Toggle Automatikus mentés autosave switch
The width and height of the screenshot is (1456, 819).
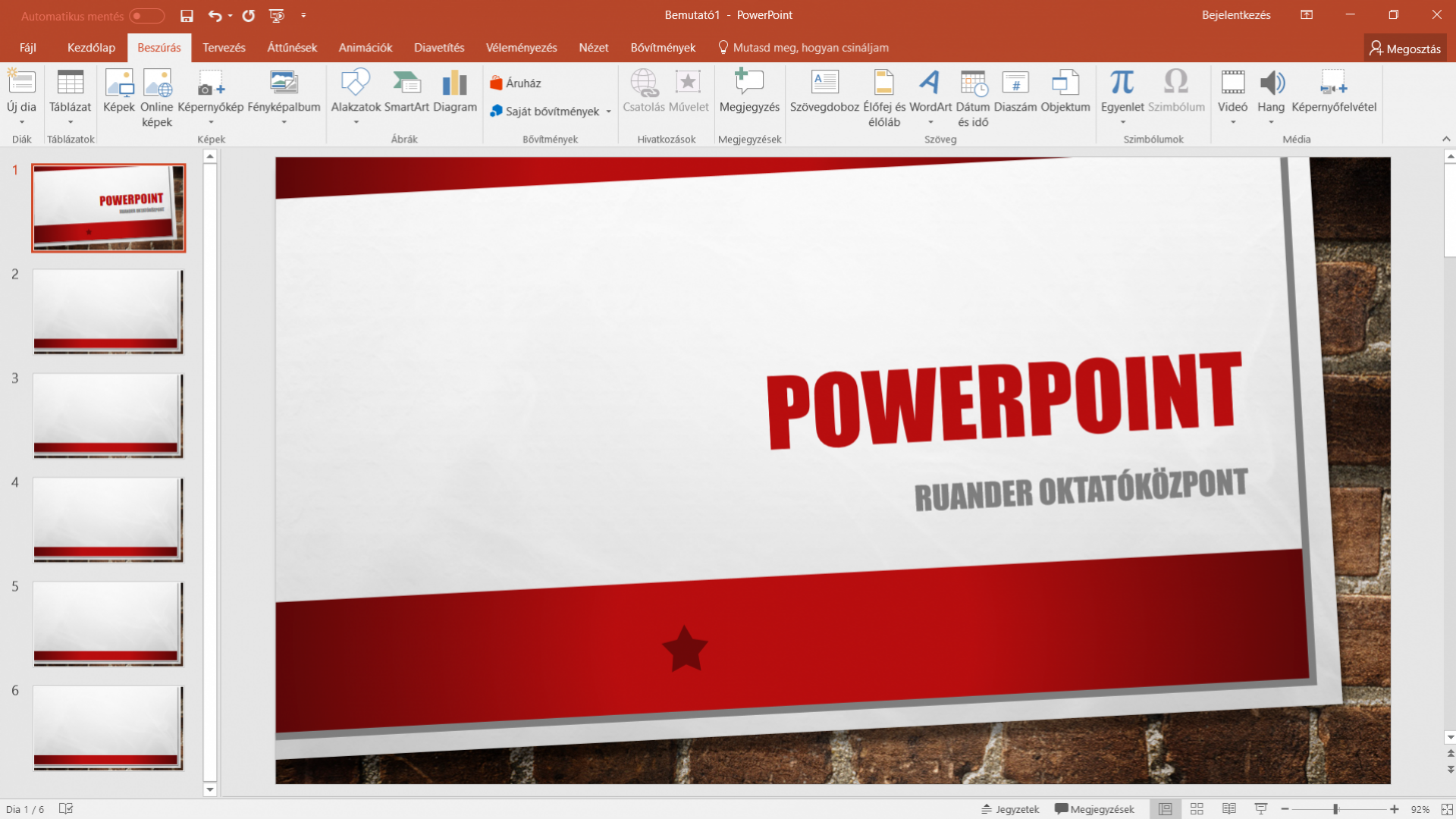(146, 16)
